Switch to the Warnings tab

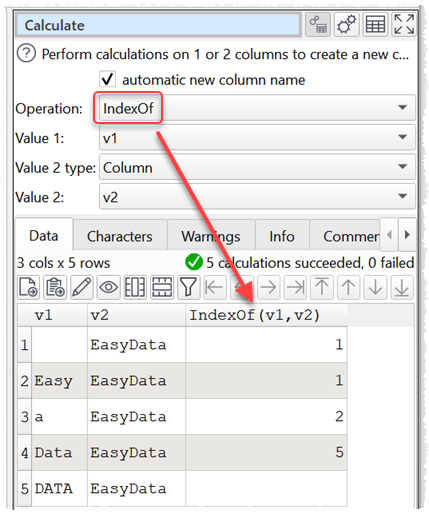pos(211,236)
